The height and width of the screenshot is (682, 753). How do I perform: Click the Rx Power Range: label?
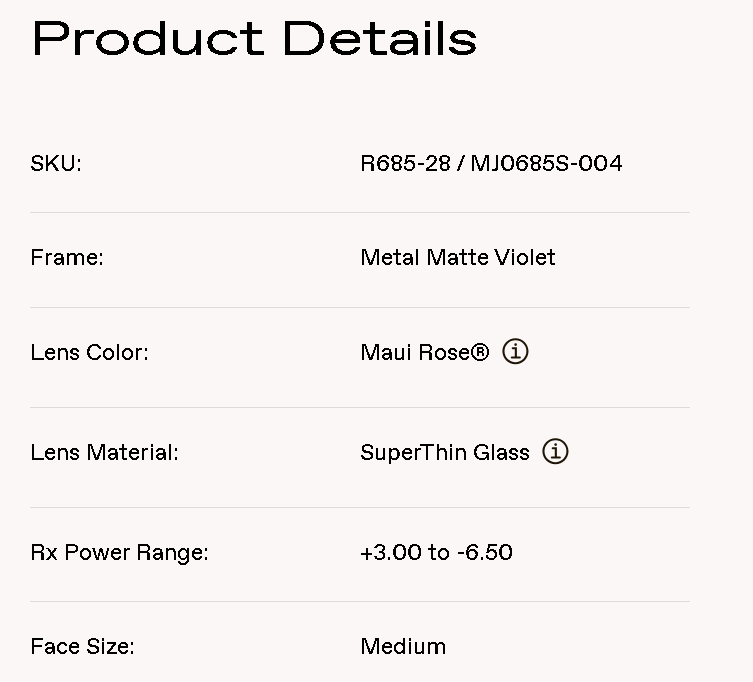click(119, 552)
